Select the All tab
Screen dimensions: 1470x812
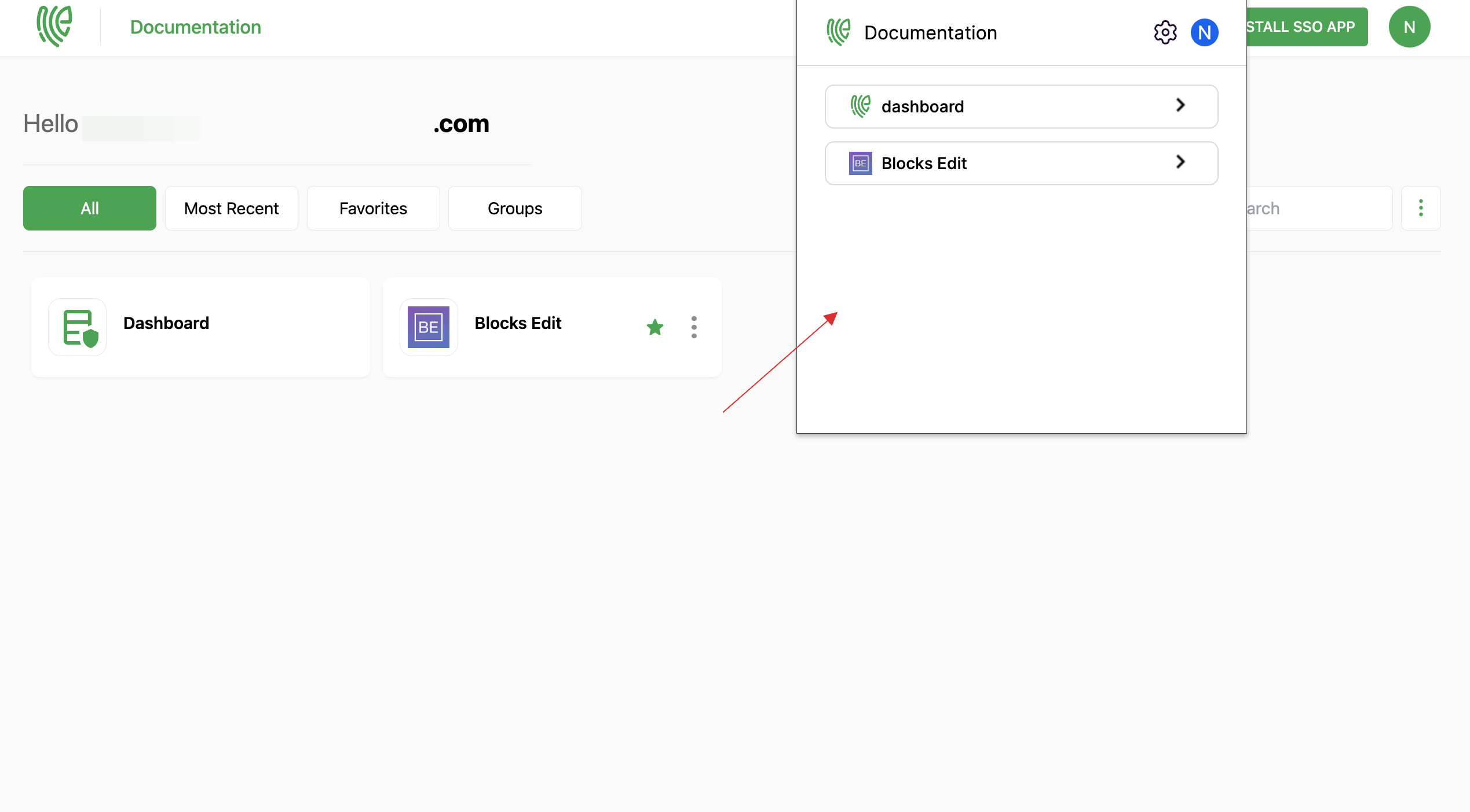pos(90,208)
